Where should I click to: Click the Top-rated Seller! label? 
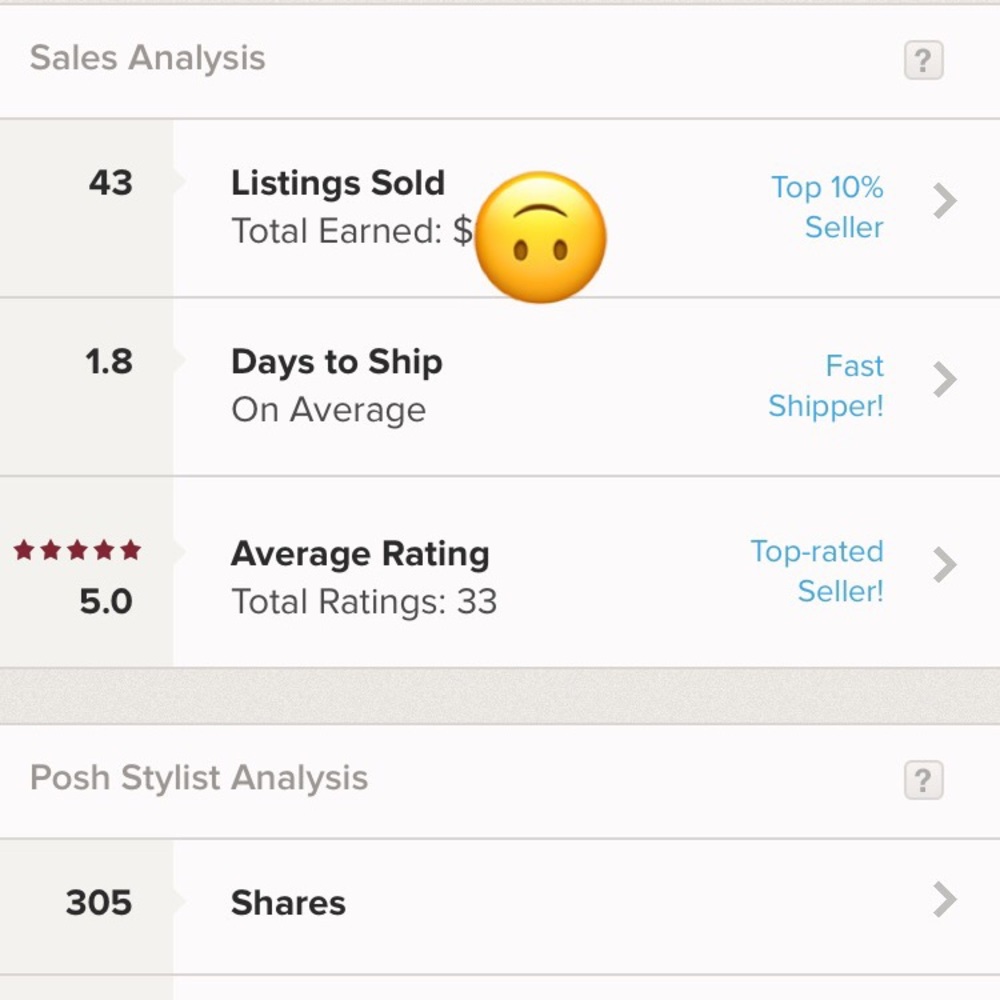point(817,571)
